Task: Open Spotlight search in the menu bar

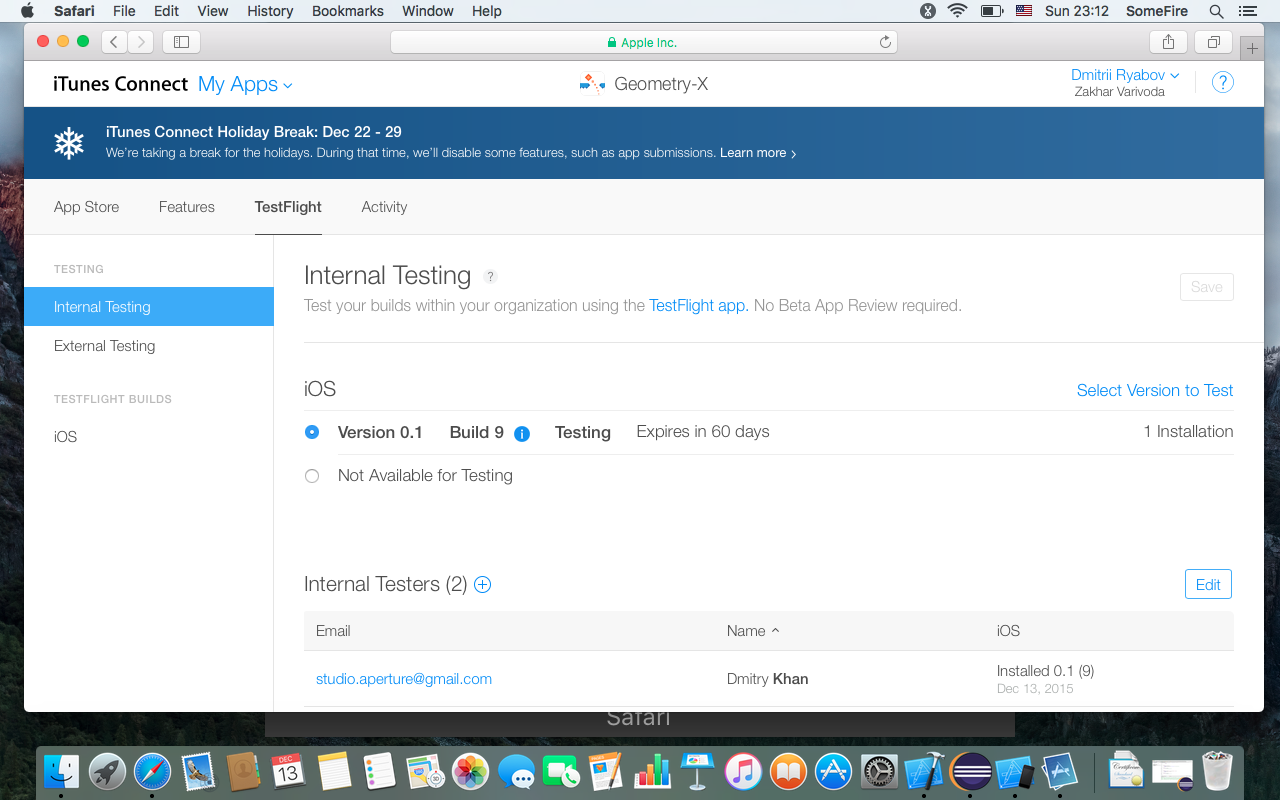Action: [x=1216, y=11]
